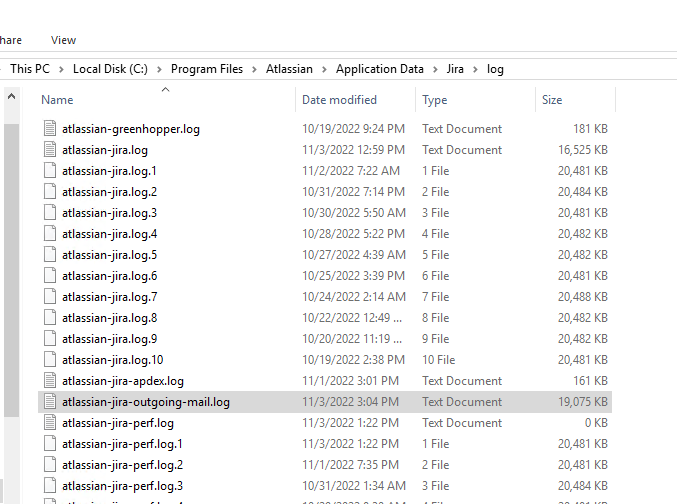Image resolution: width=677 pixels, height=504 pixels.
Task: Click the atlassian-jira.log.6 file icon
Action: (x=50, y=276)
